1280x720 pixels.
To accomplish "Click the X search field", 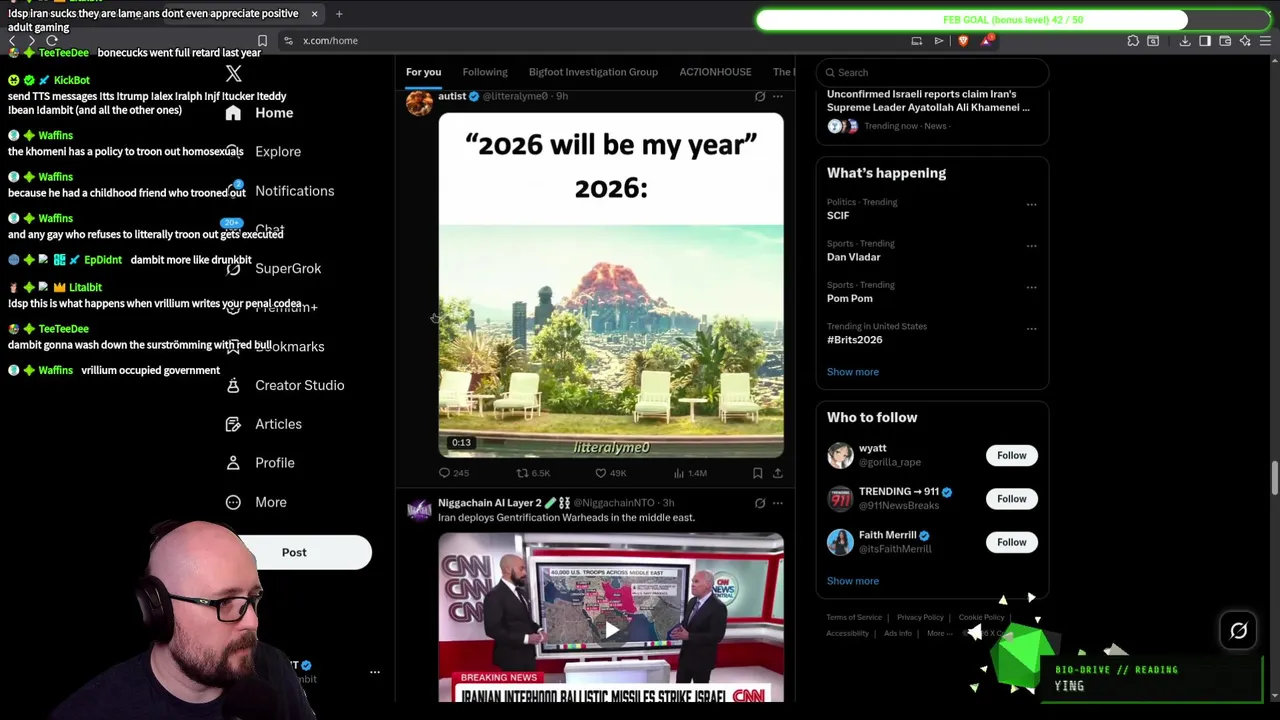I will tap(932, 72).
